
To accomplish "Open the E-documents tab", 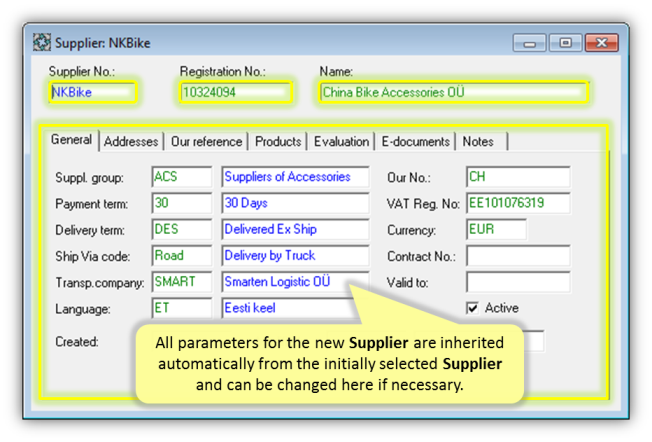I will tap(415, 142).
